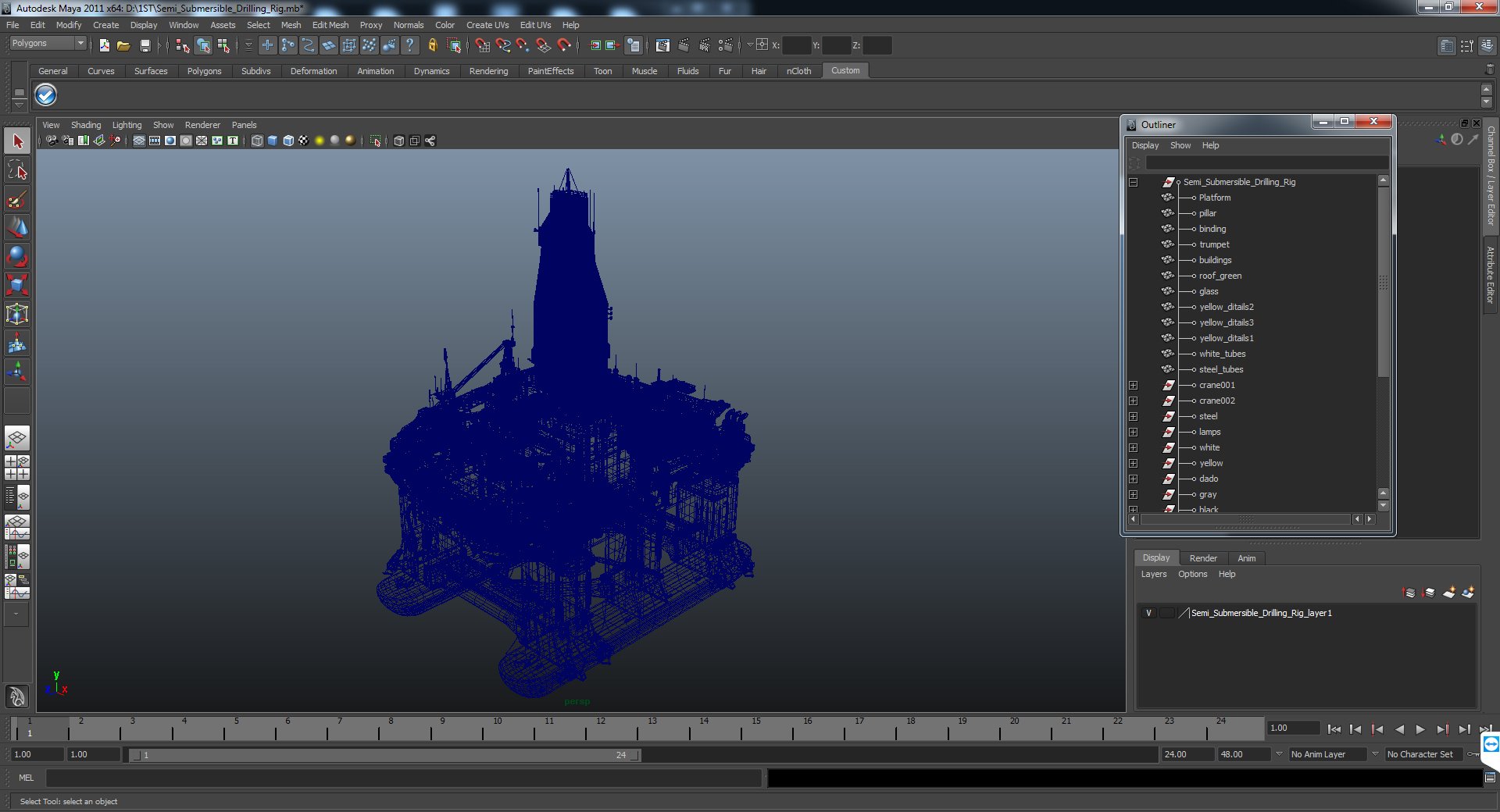Choose the Scale tool cube icon

tap(17, 286)
